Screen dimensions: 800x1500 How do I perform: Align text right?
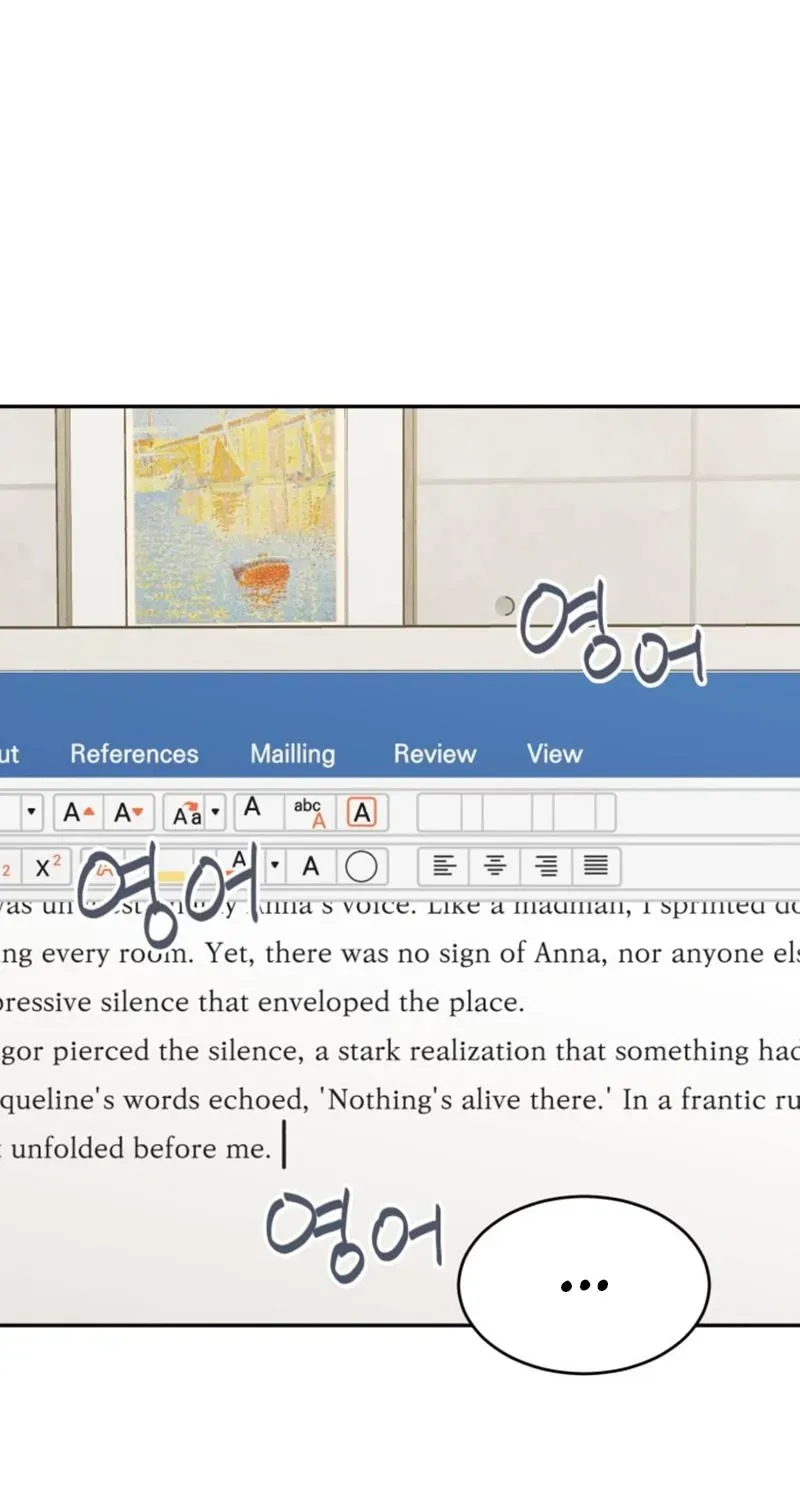(546, 866)
